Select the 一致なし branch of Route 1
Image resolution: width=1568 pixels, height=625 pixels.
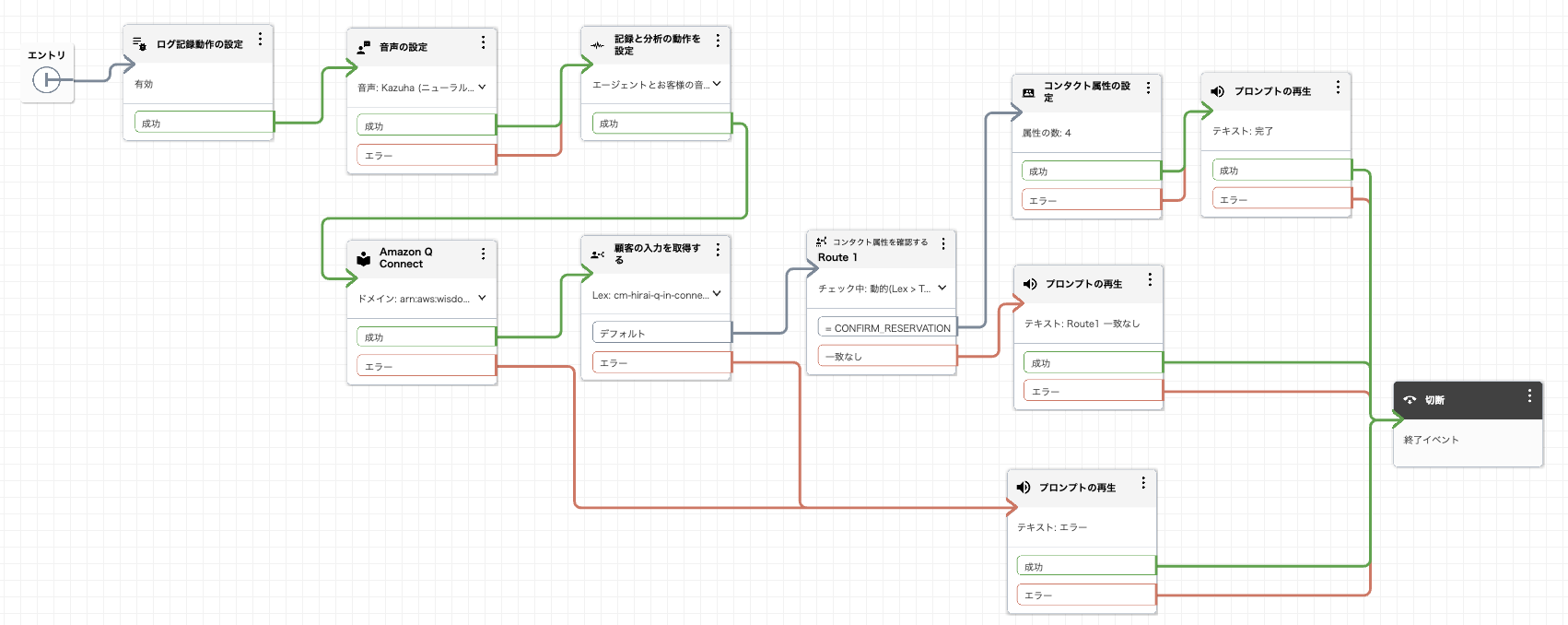pos(887,356)
